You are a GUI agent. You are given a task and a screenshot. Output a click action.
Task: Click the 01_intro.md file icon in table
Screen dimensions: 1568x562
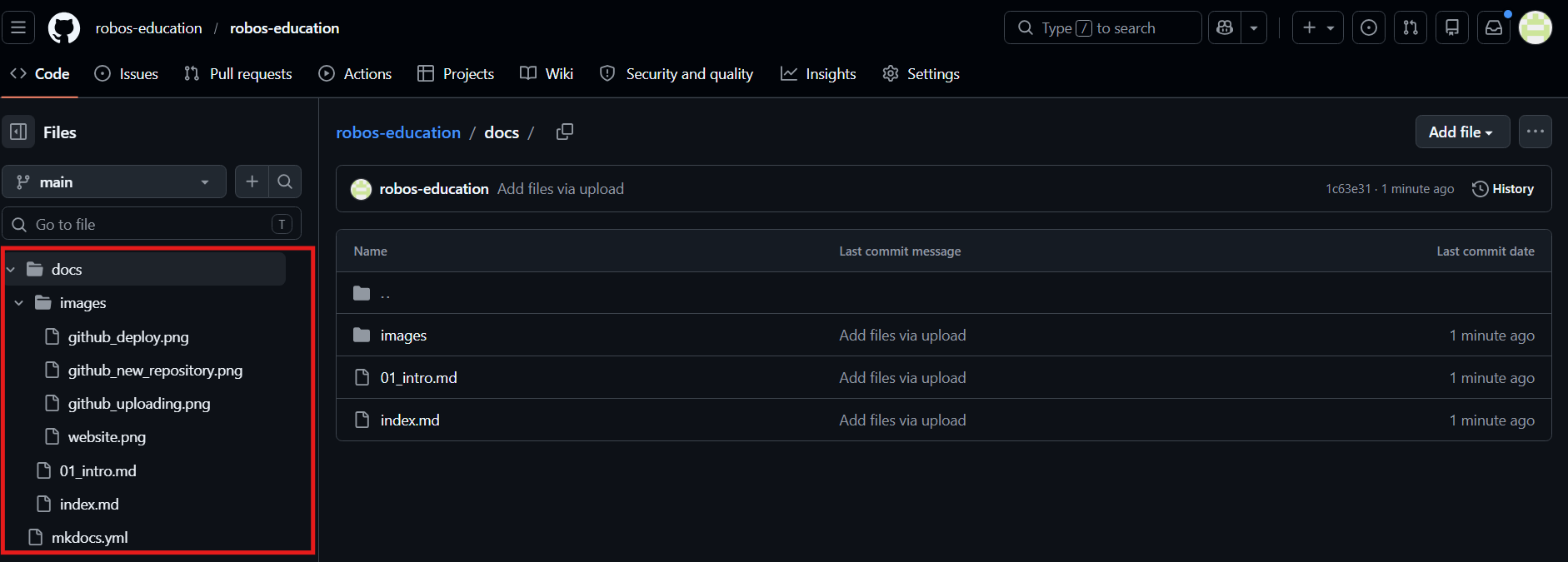click(x=362, y=378)
